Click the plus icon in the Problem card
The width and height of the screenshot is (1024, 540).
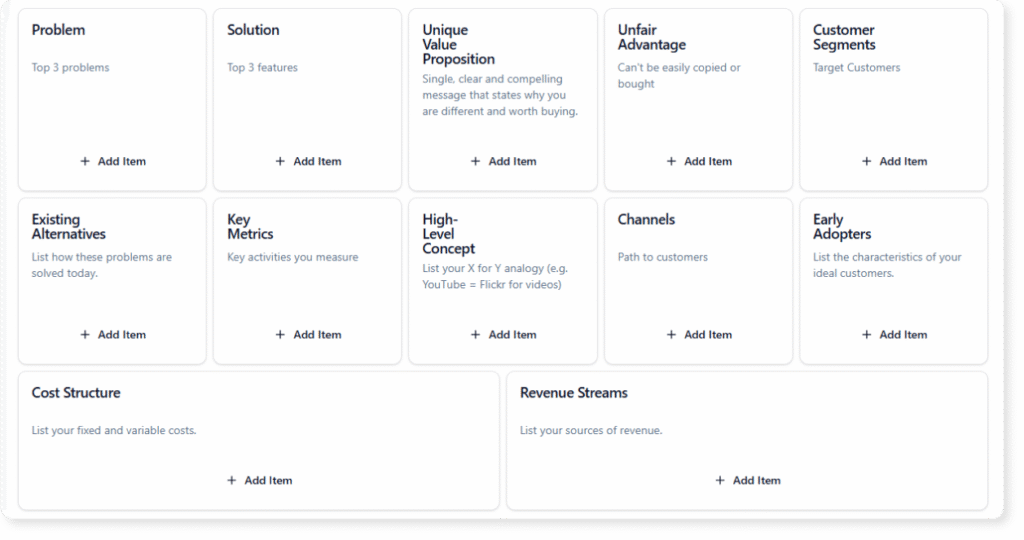[85, 161]
